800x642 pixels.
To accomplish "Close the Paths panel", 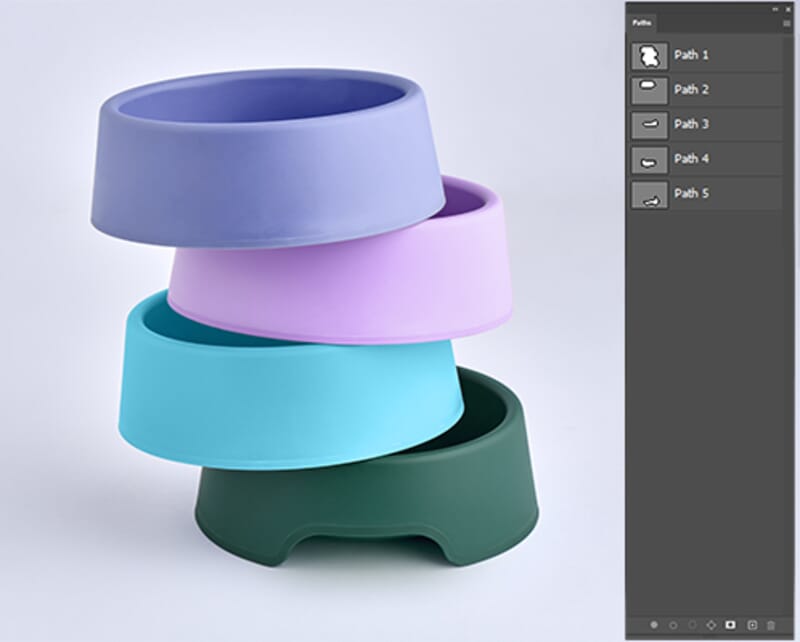I will pos(788,9).
